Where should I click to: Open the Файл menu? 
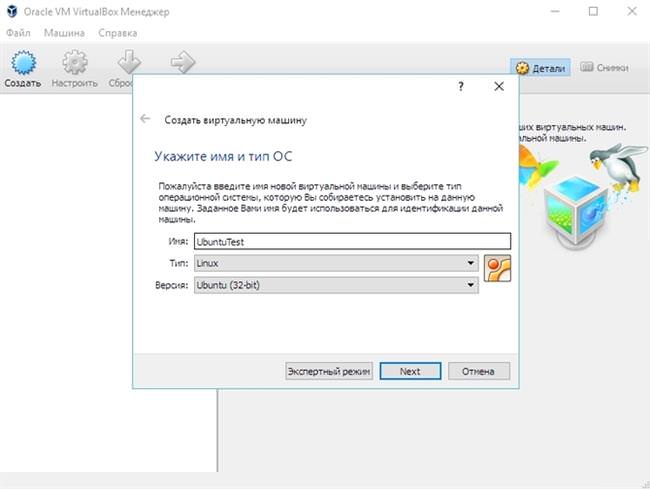(18, 33)
